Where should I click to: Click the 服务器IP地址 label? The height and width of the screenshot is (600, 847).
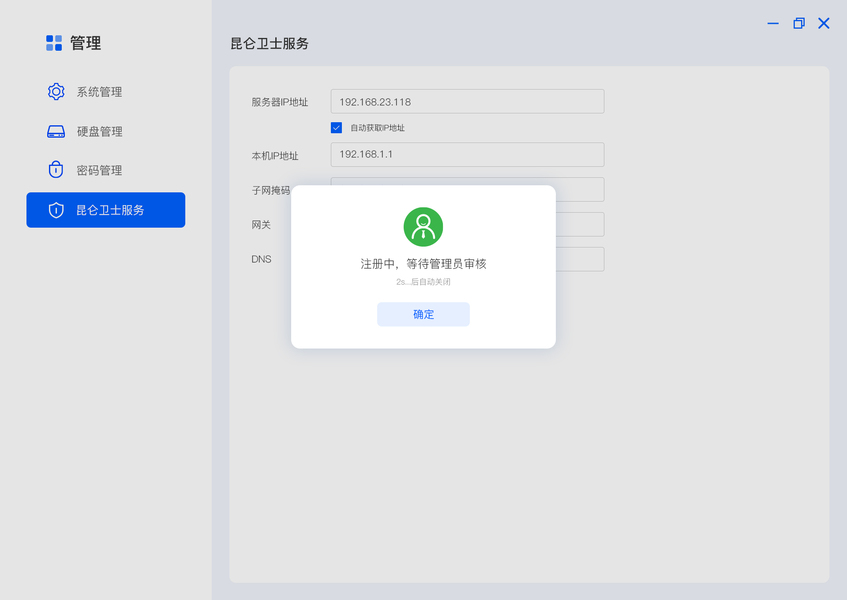(x=280, y=102)
